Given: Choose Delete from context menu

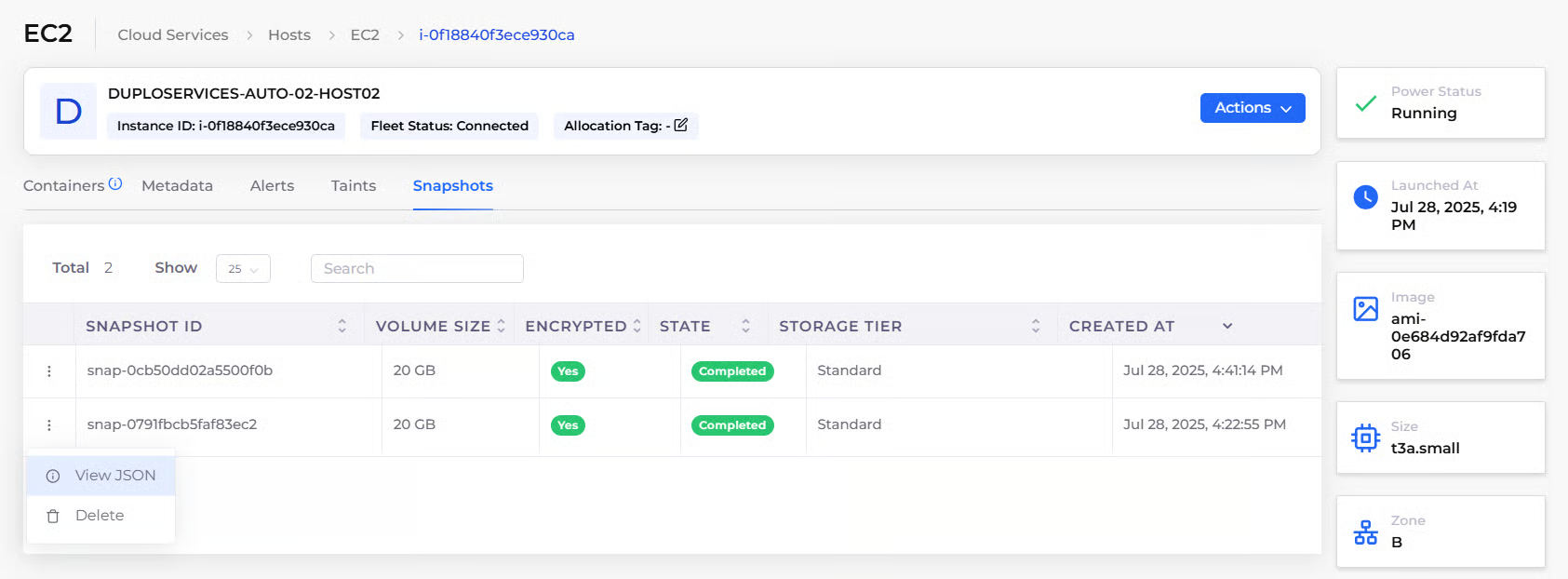Looking at the screenshot, I should (x=101, y=516).
